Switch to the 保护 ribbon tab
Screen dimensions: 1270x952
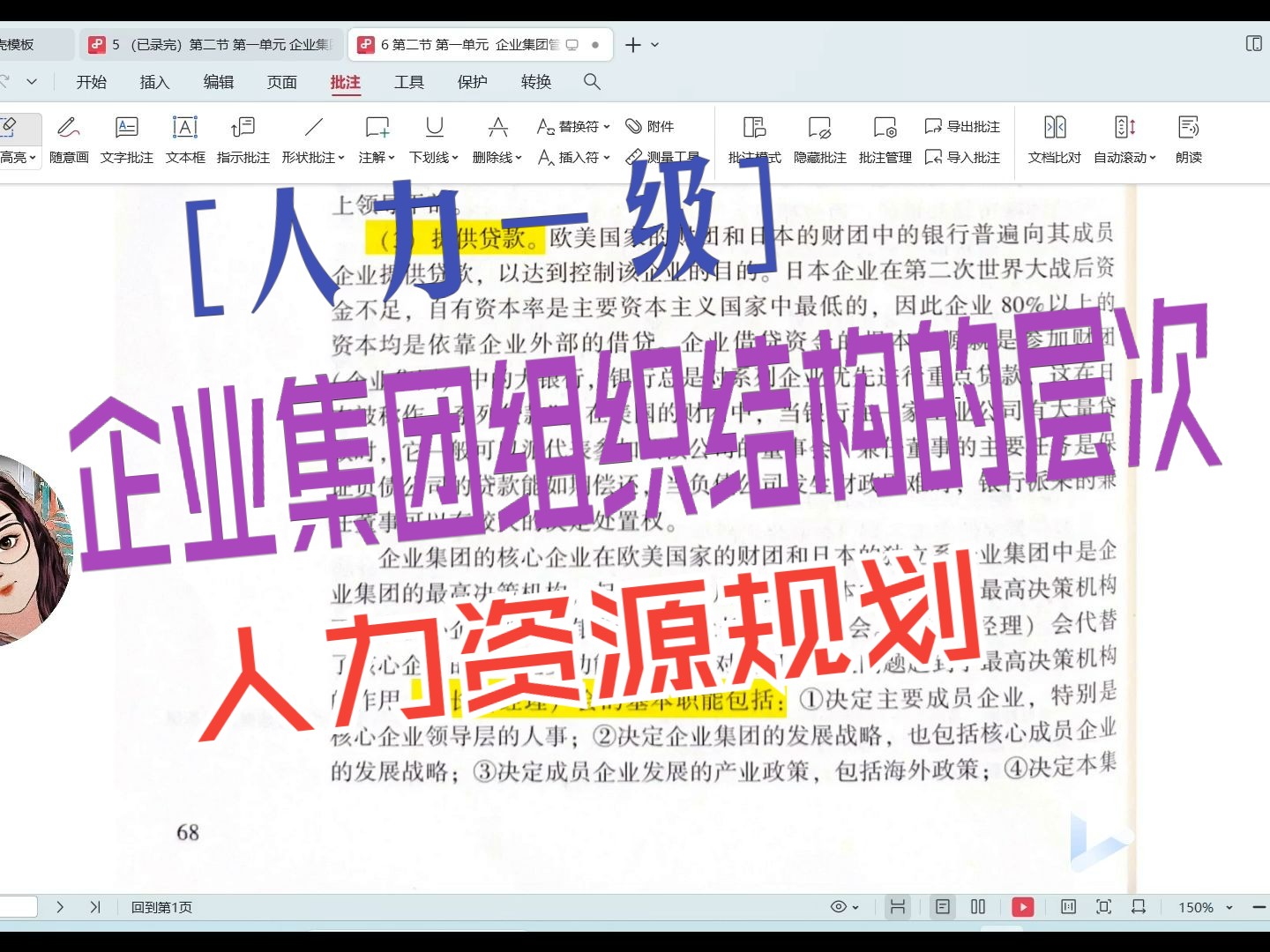pos(472,82)
